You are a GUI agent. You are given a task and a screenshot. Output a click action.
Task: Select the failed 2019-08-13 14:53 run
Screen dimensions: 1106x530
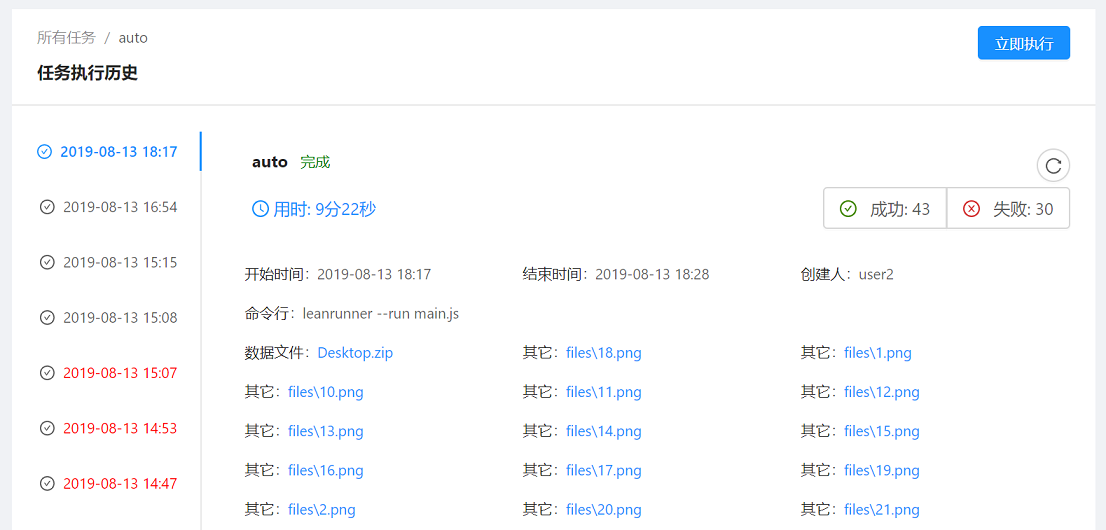click(x=119, y=429)
